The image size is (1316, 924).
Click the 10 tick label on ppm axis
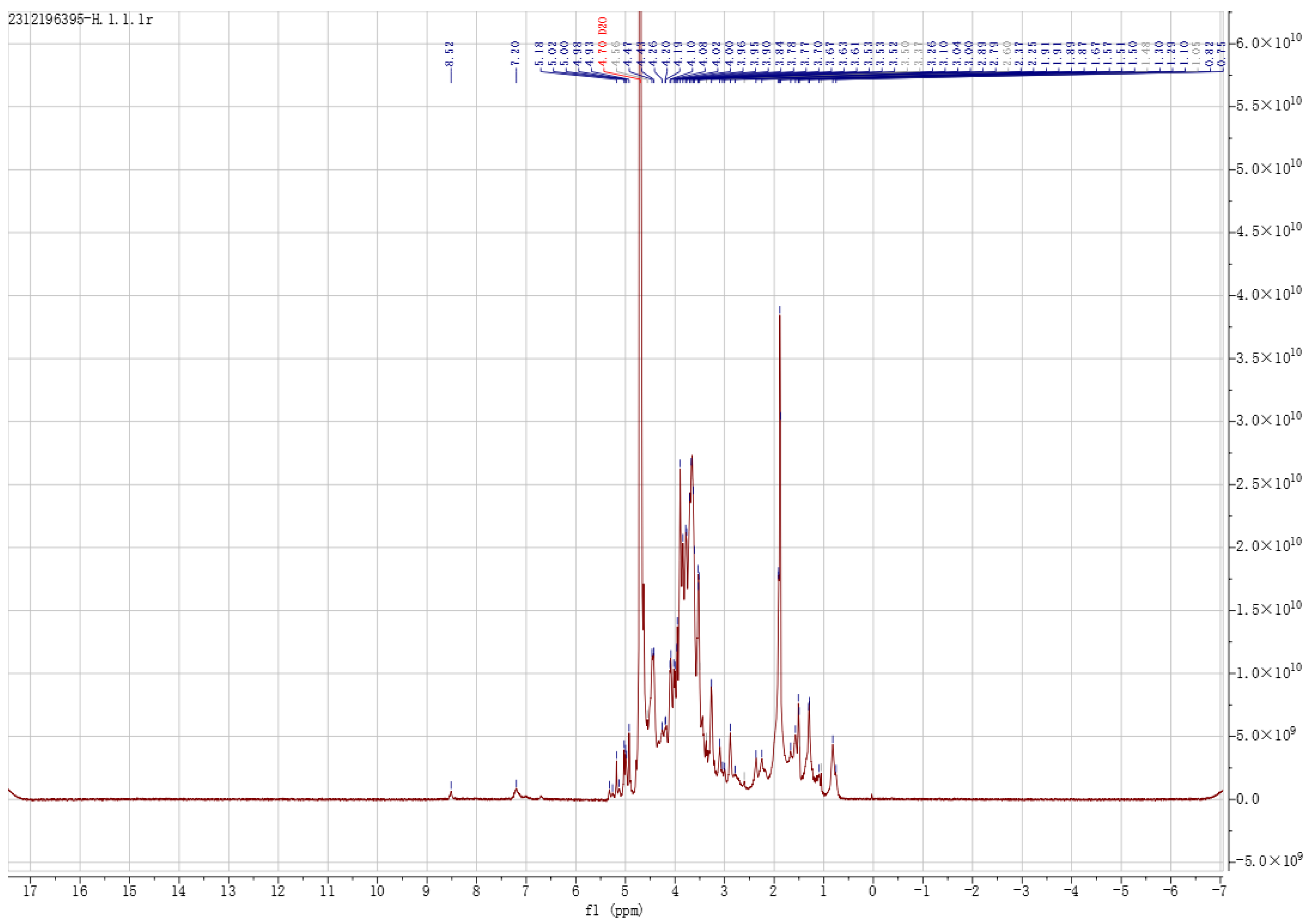(377, 890)
